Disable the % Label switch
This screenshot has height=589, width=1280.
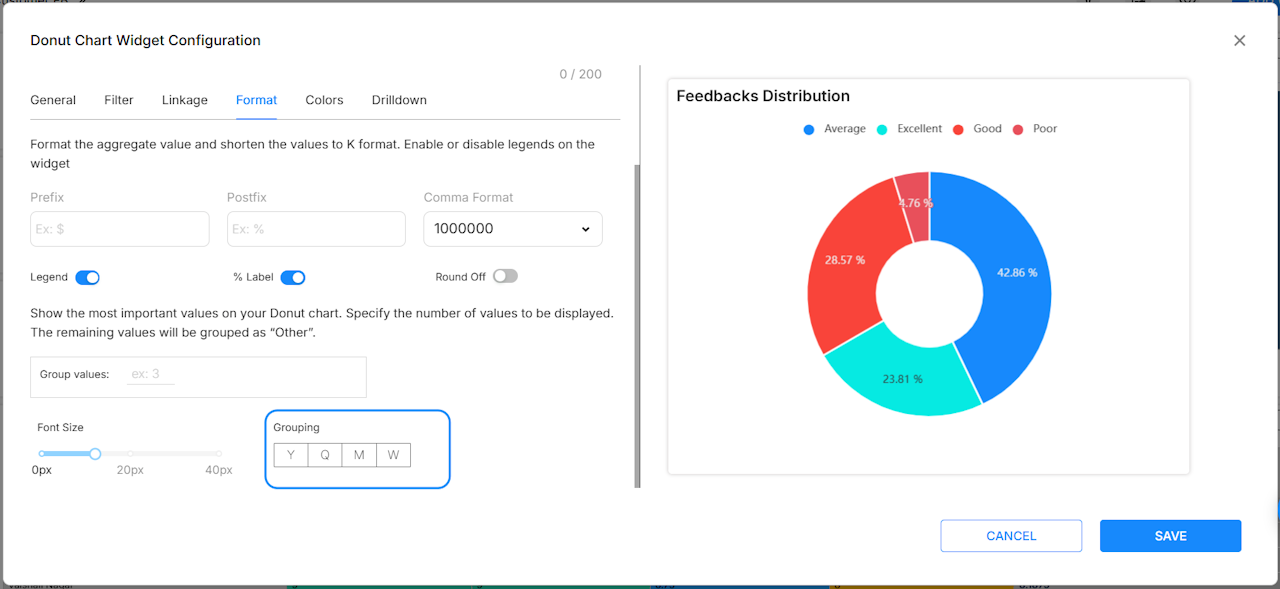[292, 277]
